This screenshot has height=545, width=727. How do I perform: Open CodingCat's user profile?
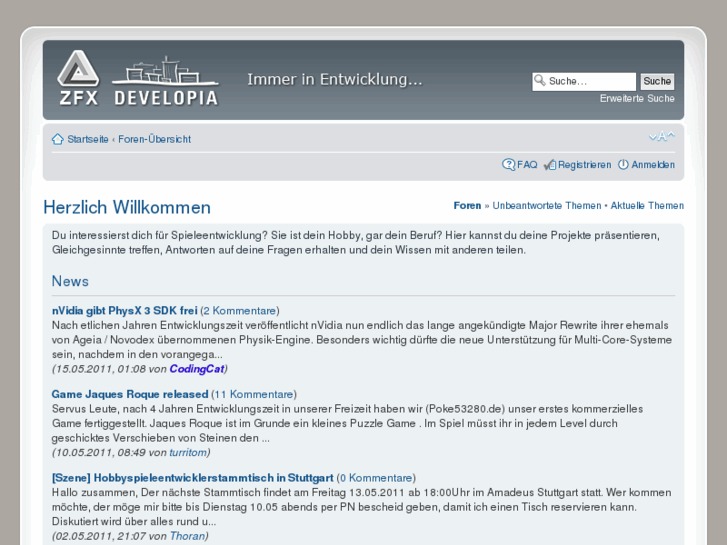click(x=197, y=369)
